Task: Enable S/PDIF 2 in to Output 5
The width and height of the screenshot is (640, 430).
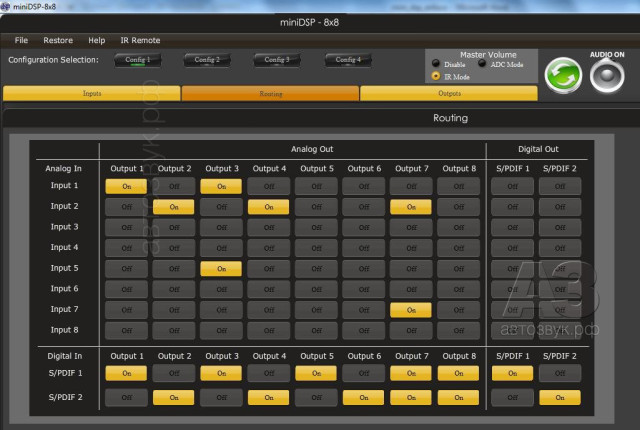Action: pos(316,397)
